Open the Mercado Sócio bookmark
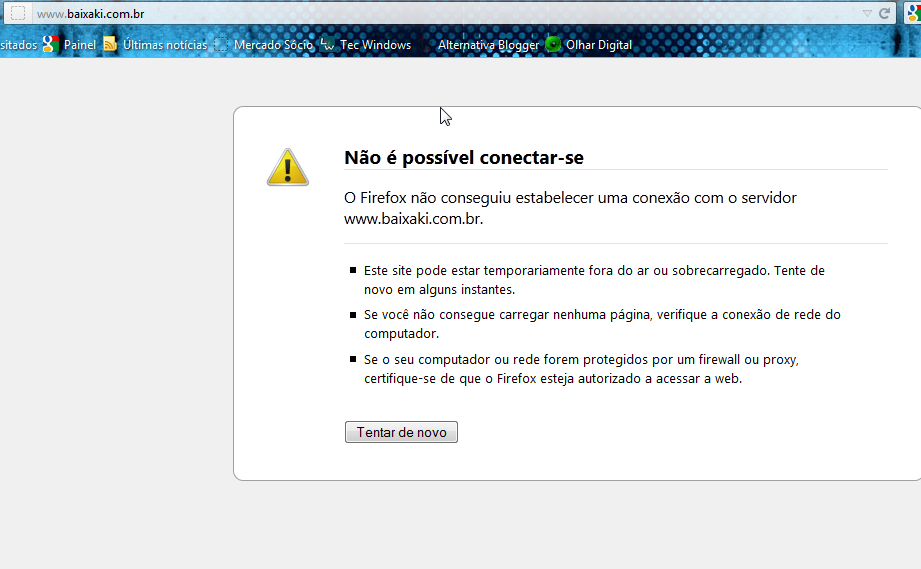The image size is (921, 569). (x=272, y=45)
